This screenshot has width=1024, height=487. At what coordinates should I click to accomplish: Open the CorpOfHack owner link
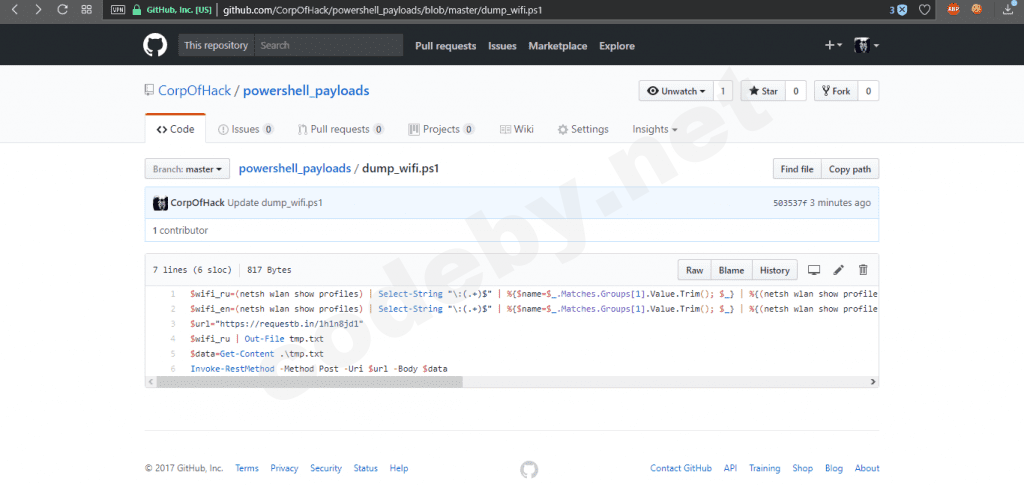click(x=195, y=91)
